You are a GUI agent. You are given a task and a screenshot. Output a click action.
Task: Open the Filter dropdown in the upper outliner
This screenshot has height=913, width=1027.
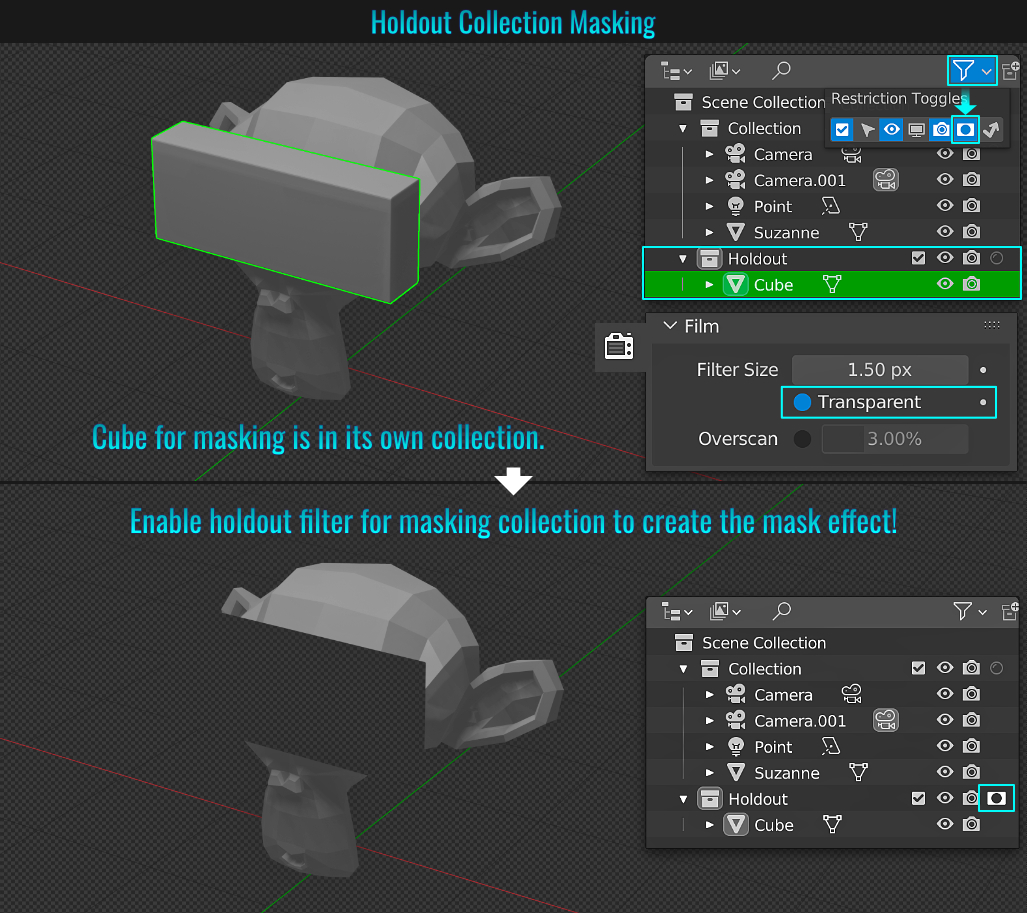pyautogui.click(x=972, y=71)
